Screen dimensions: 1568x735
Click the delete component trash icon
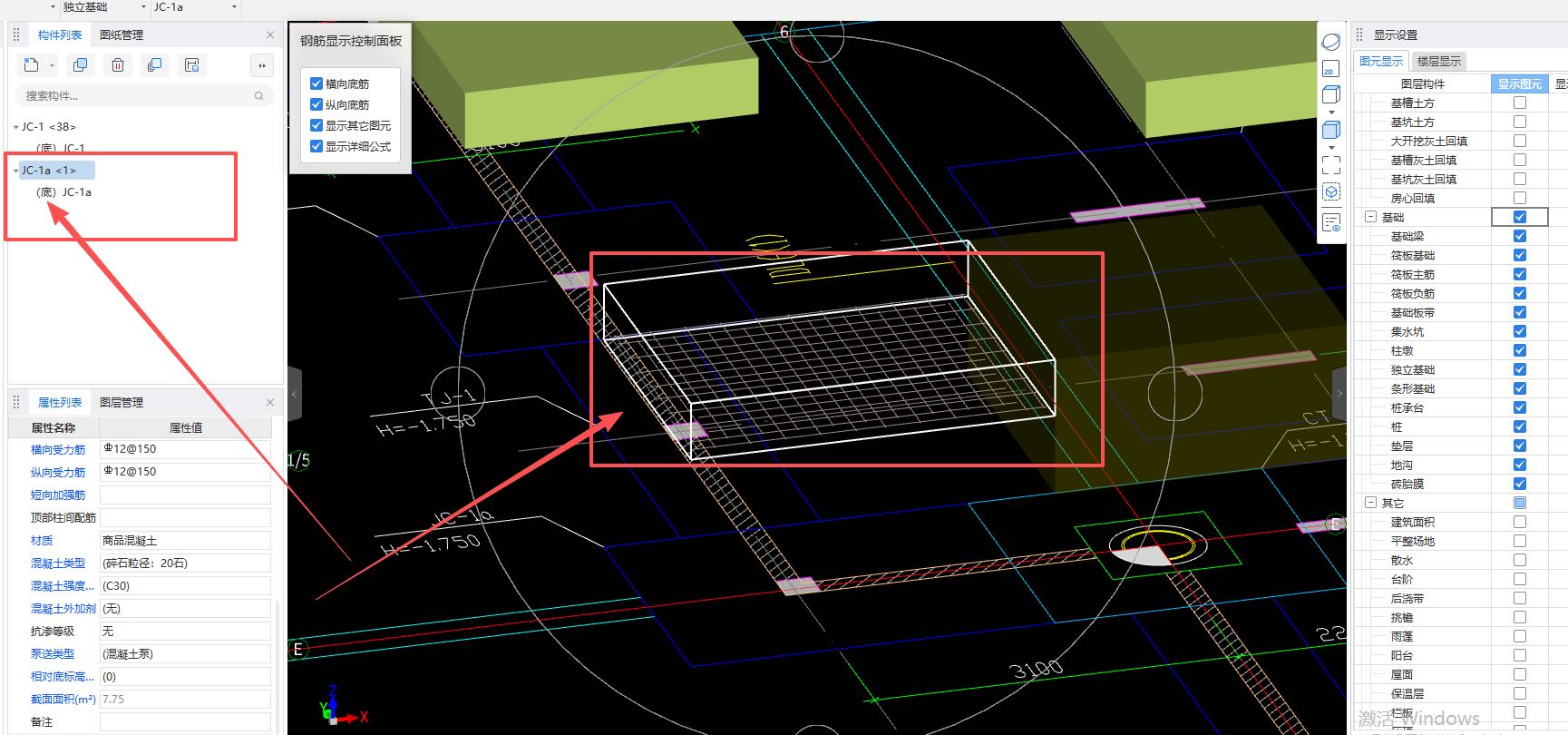click(118, 65)
